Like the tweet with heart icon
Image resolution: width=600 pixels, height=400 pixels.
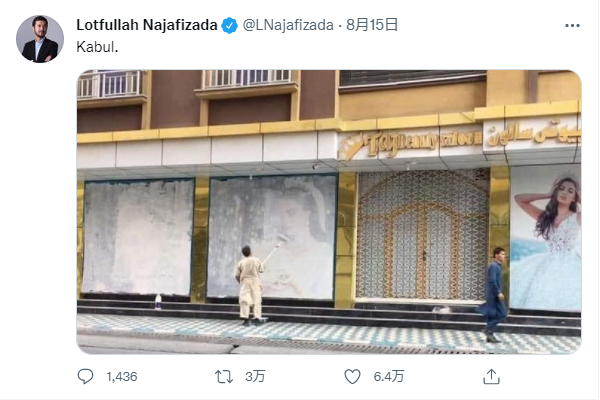pos(352,377)
